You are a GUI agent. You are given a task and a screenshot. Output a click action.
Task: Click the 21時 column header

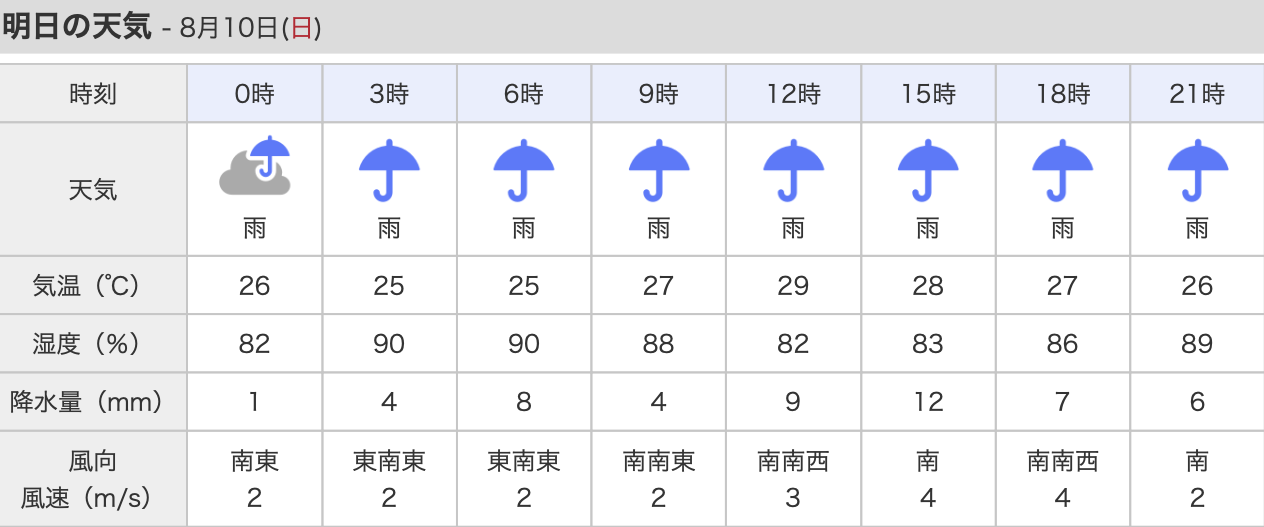click(x=1197, y=94)
